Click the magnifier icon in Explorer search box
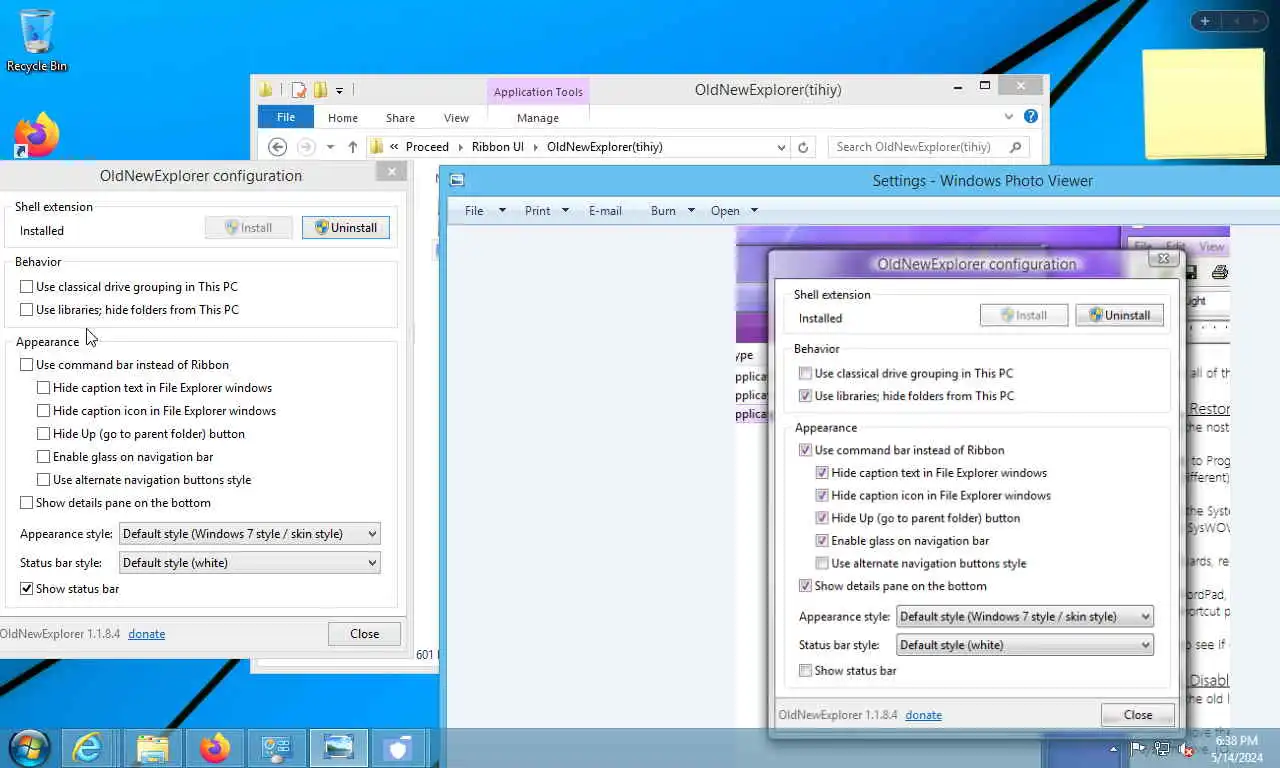1280x768 pixels. pos(1016,147)
